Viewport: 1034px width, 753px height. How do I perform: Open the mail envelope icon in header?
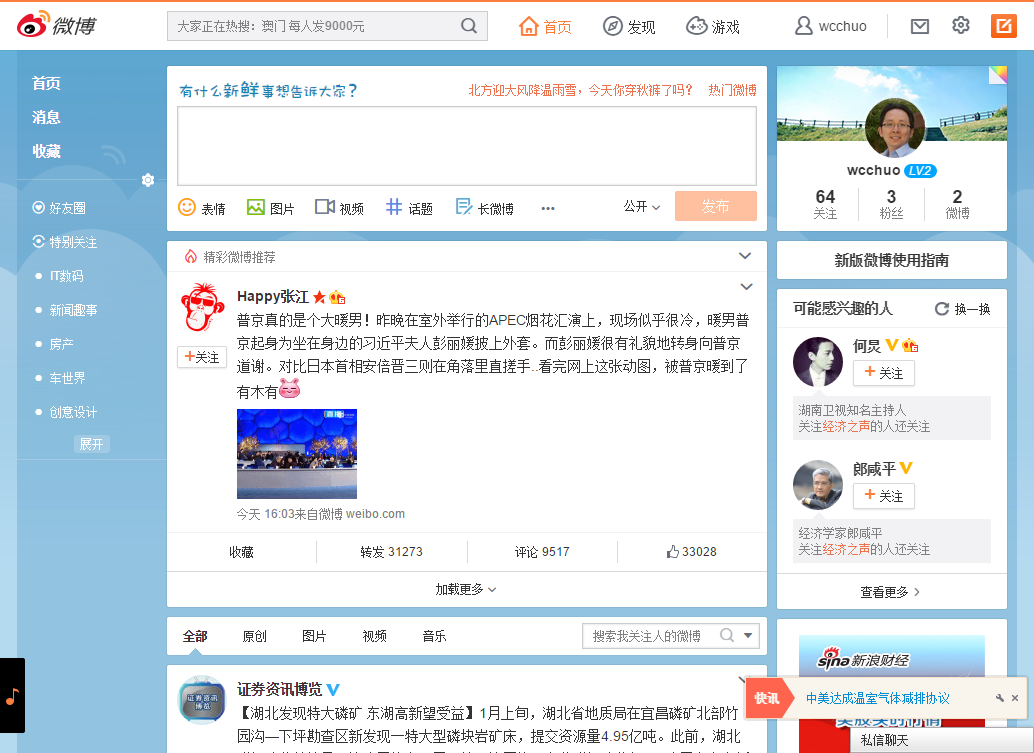(919, 26)
